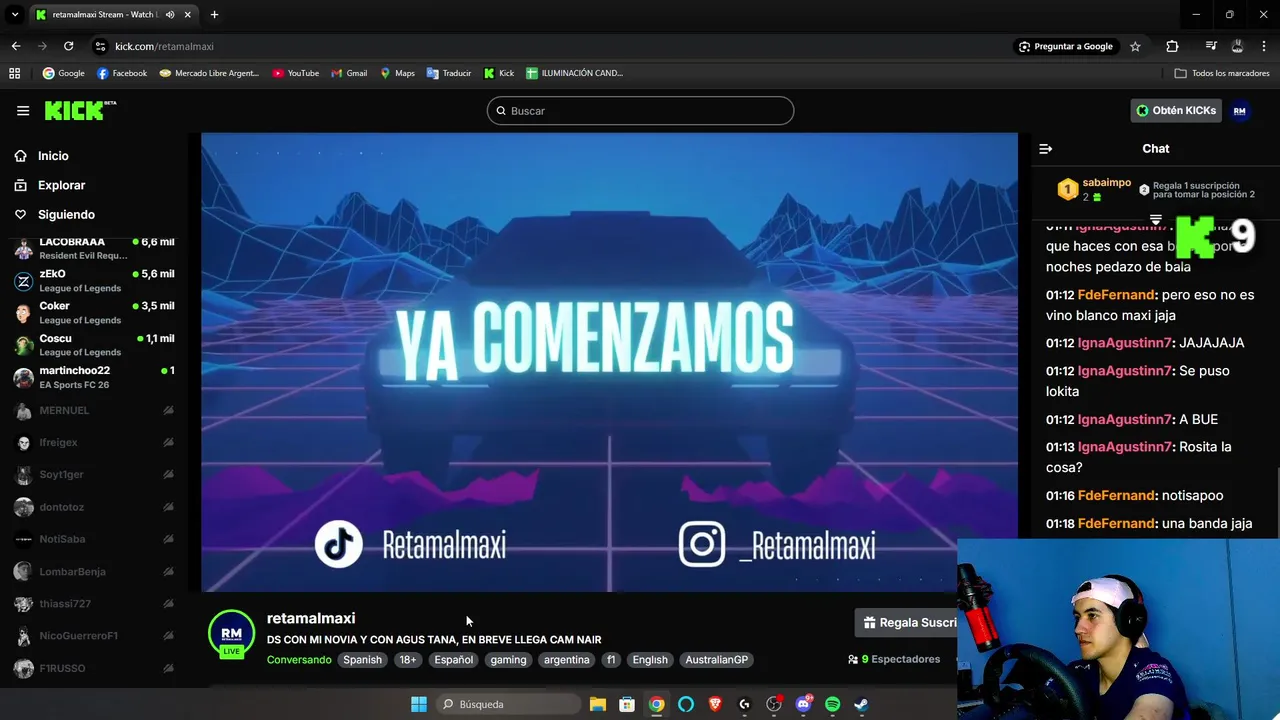Viewport: 1280px width, 720px height.
Task: Open the Todos los marcadores folder
Action: point(1222,73)
